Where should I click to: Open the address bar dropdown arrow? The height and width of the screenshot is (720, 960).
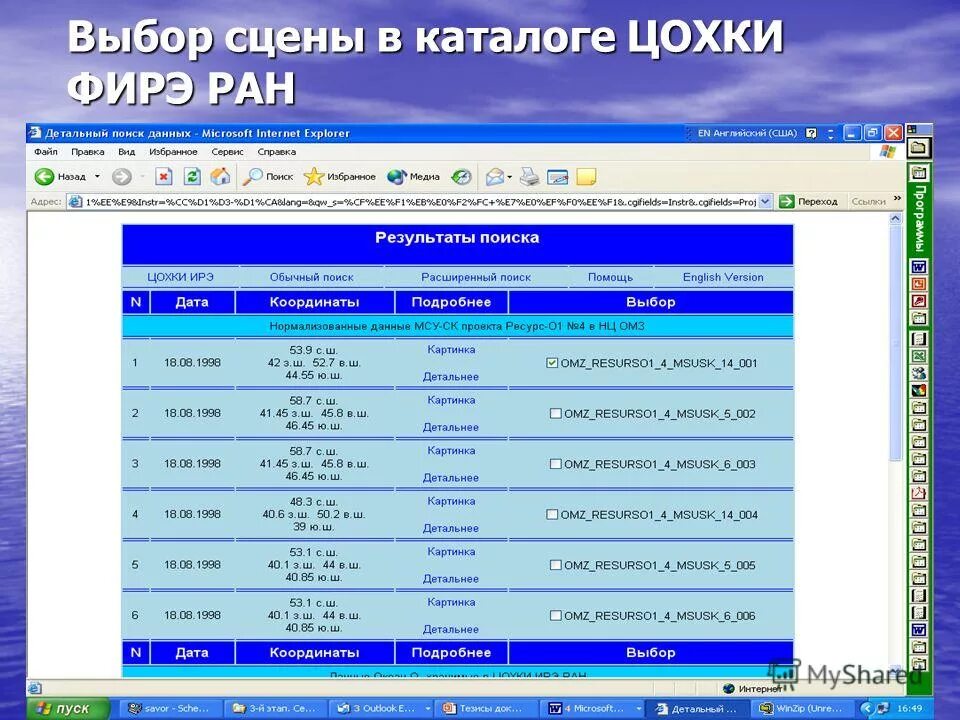[765, 200]
